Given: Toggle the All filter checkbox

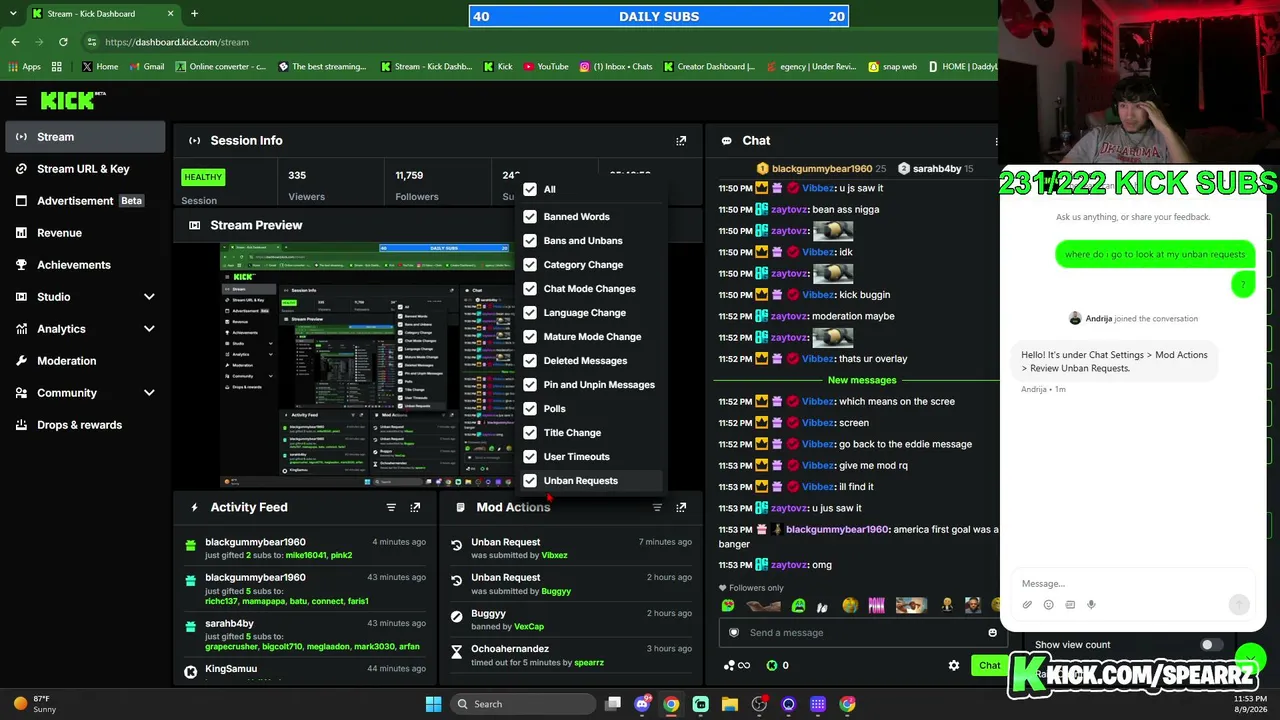Looking at the screenshot, I should 530,189.
